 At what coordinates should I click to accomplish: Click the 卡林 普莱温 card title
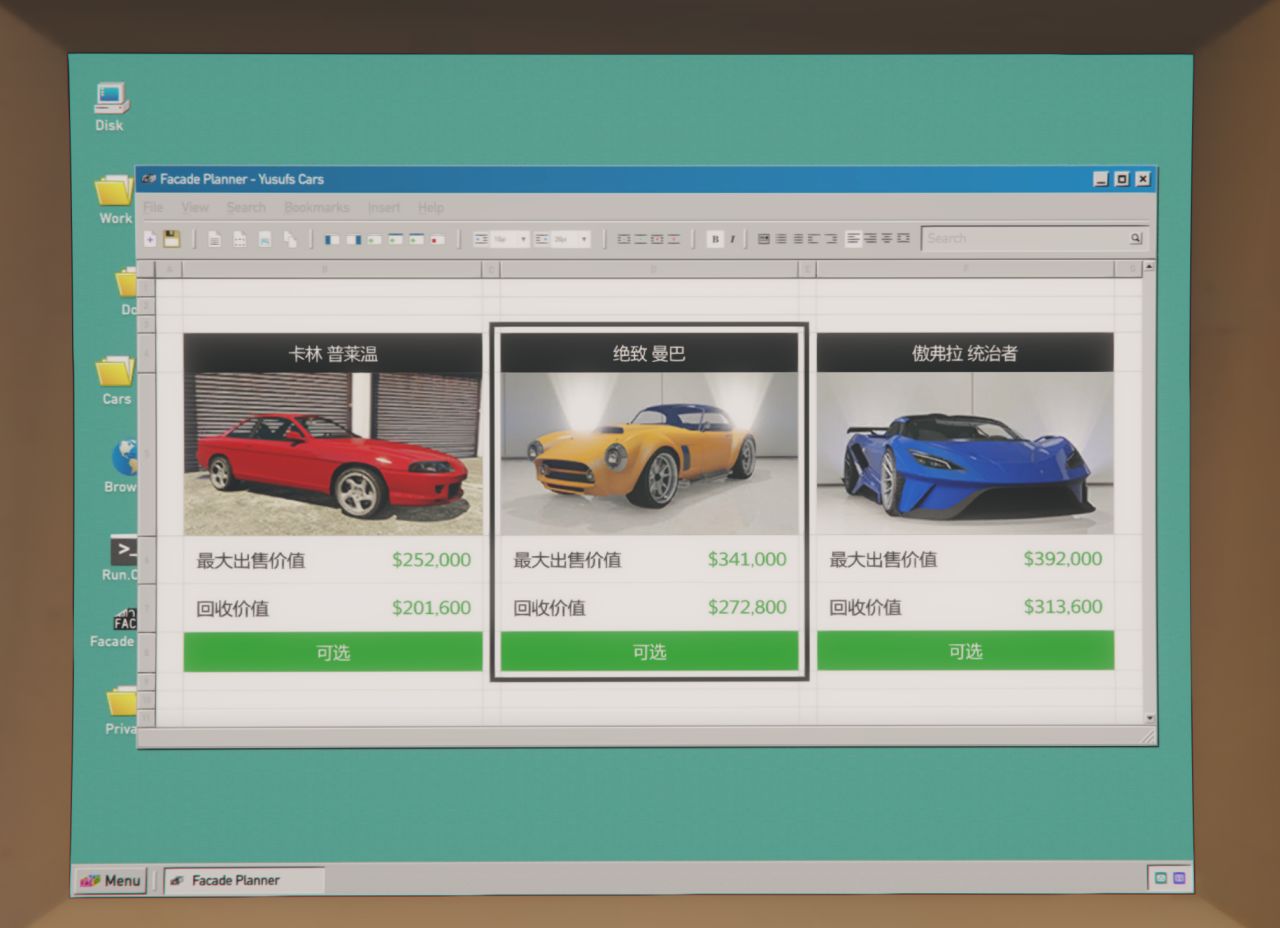[333, 354]
